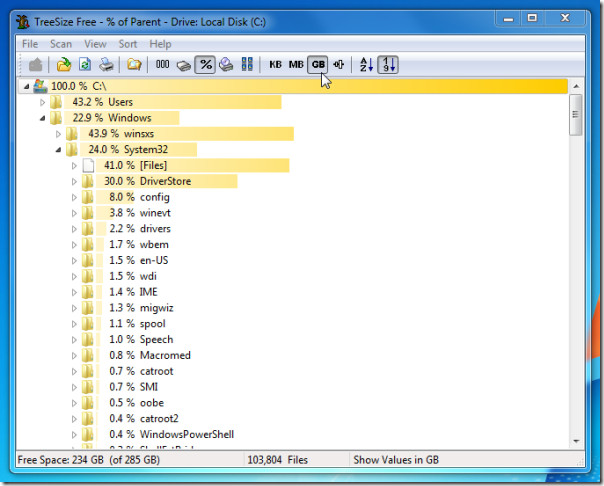
Task: Click the Select Directory open-folder icon
Action: click(64, 64)
